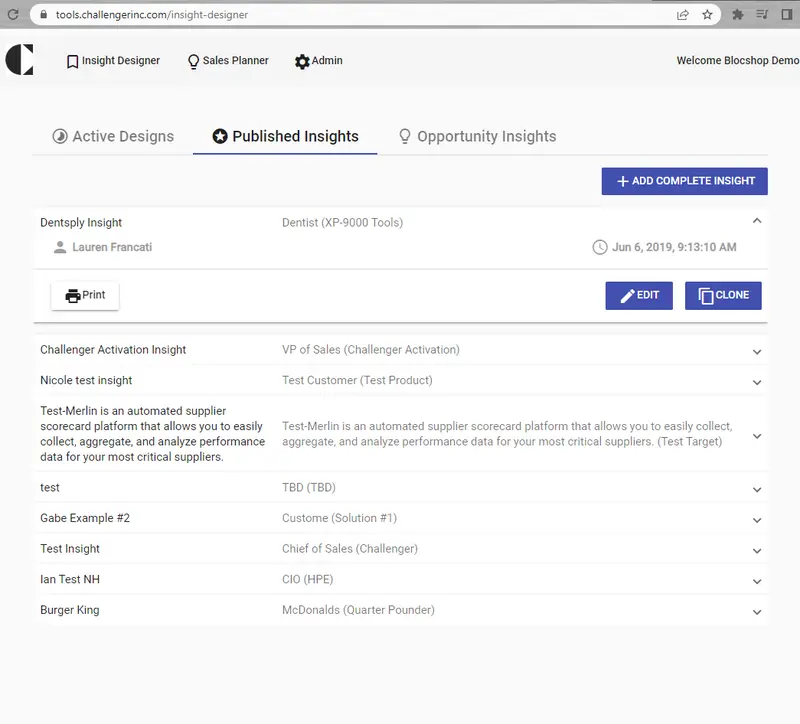The height and width of the screenshot is (724, 800).
Task: Open the Admin gear menu
Action: point(318,61)
